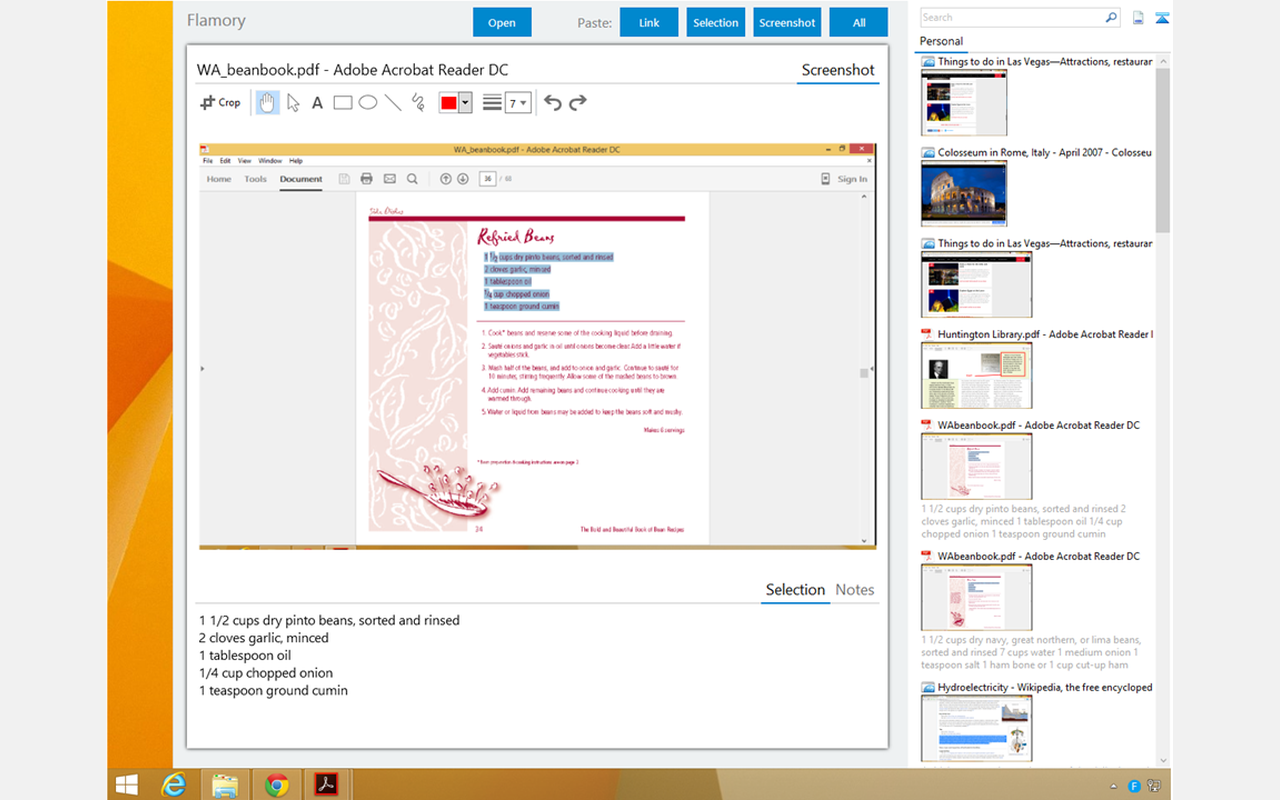Open Google Chrome from the taskbar
The image size is (1280, 800).
[x=277, y=785]
